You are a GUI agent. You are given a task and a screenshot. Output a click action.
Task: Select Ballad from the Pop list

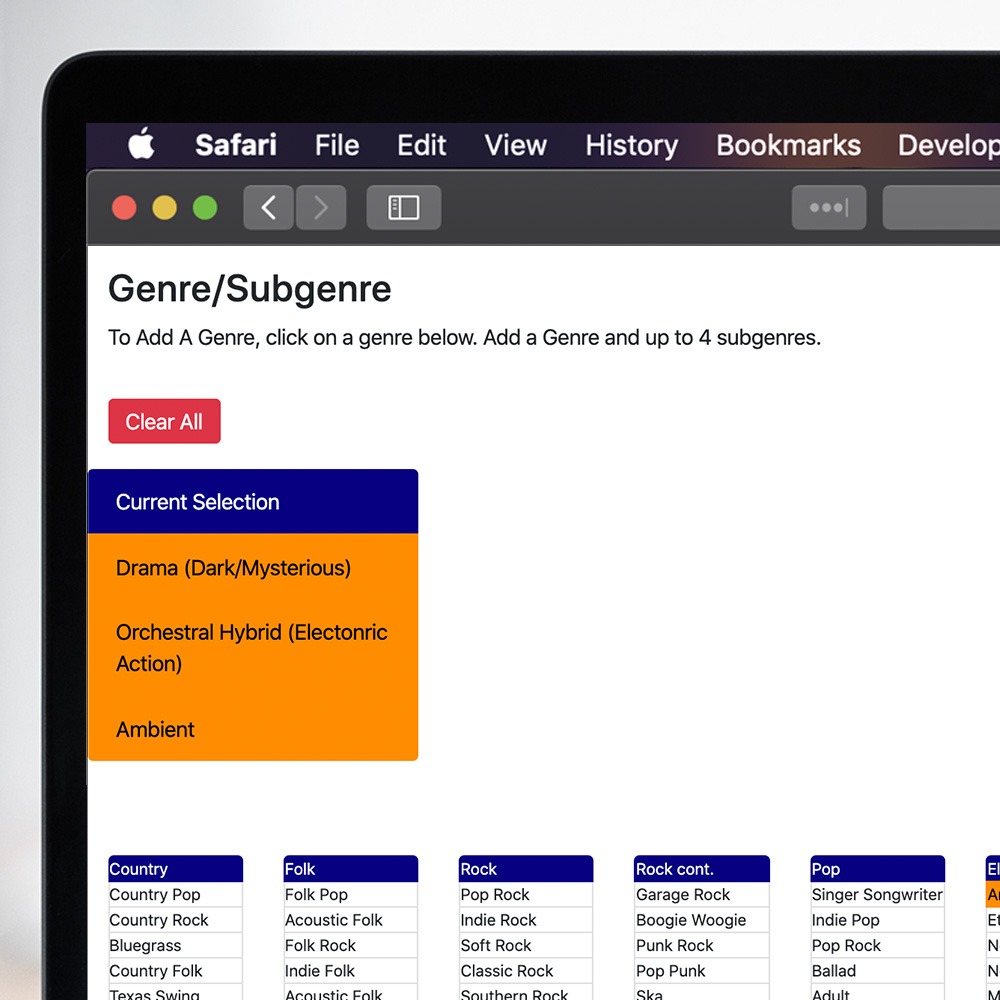coord(878,971)
